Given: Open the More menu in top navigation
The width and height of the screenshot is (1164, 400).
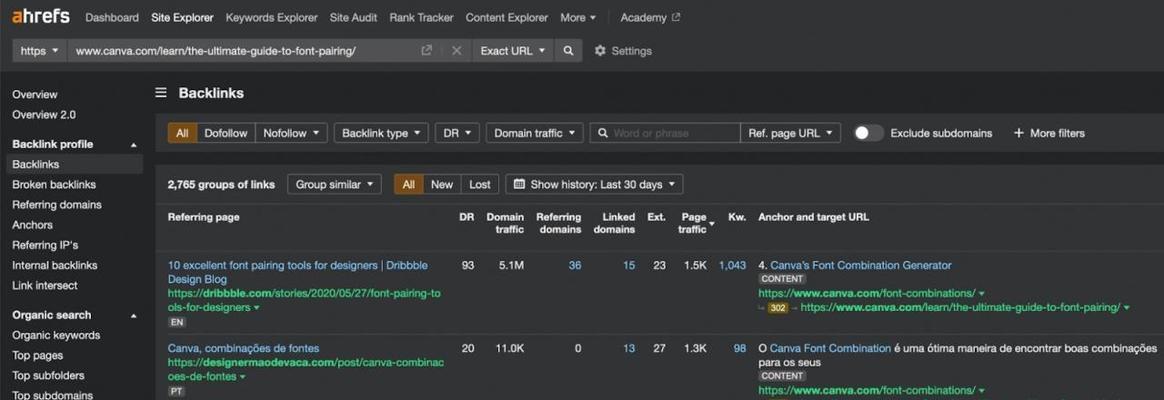Looking at the screenshot, I should (x=578, y=17).
